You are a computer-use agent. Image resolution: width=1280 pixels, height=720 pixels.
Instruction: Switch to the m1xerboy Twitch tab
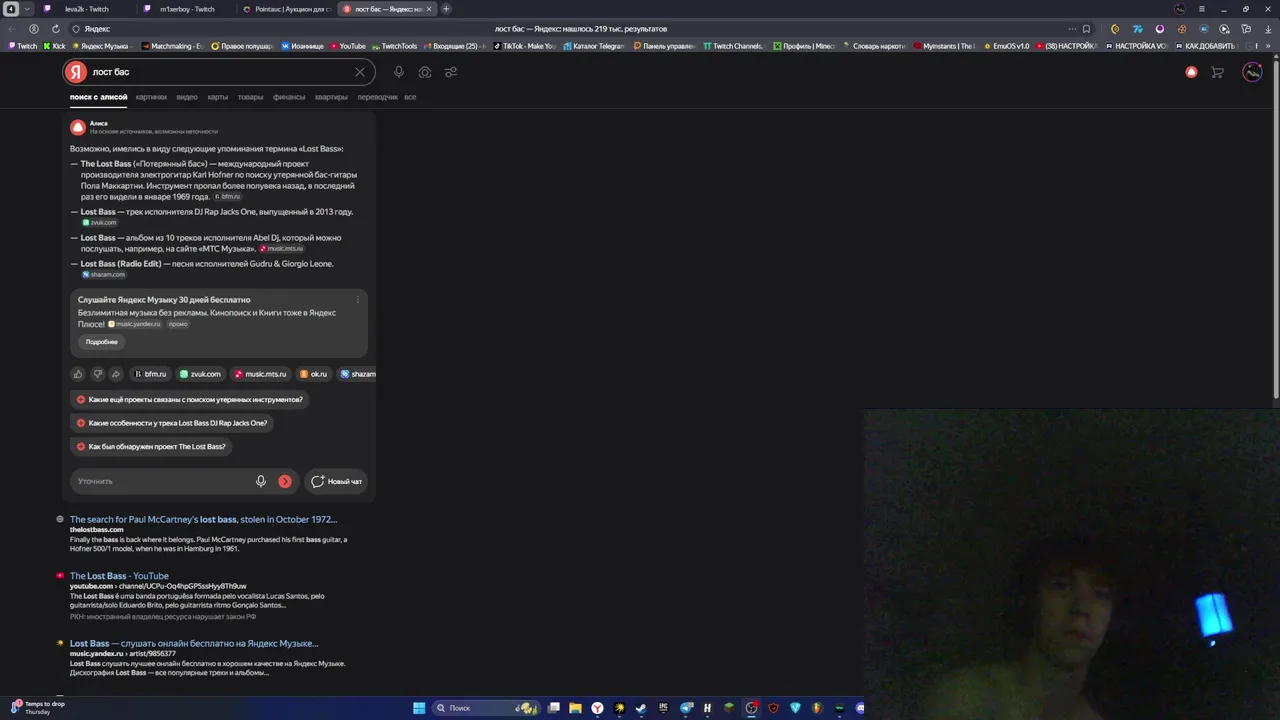[x=185, y=9]
